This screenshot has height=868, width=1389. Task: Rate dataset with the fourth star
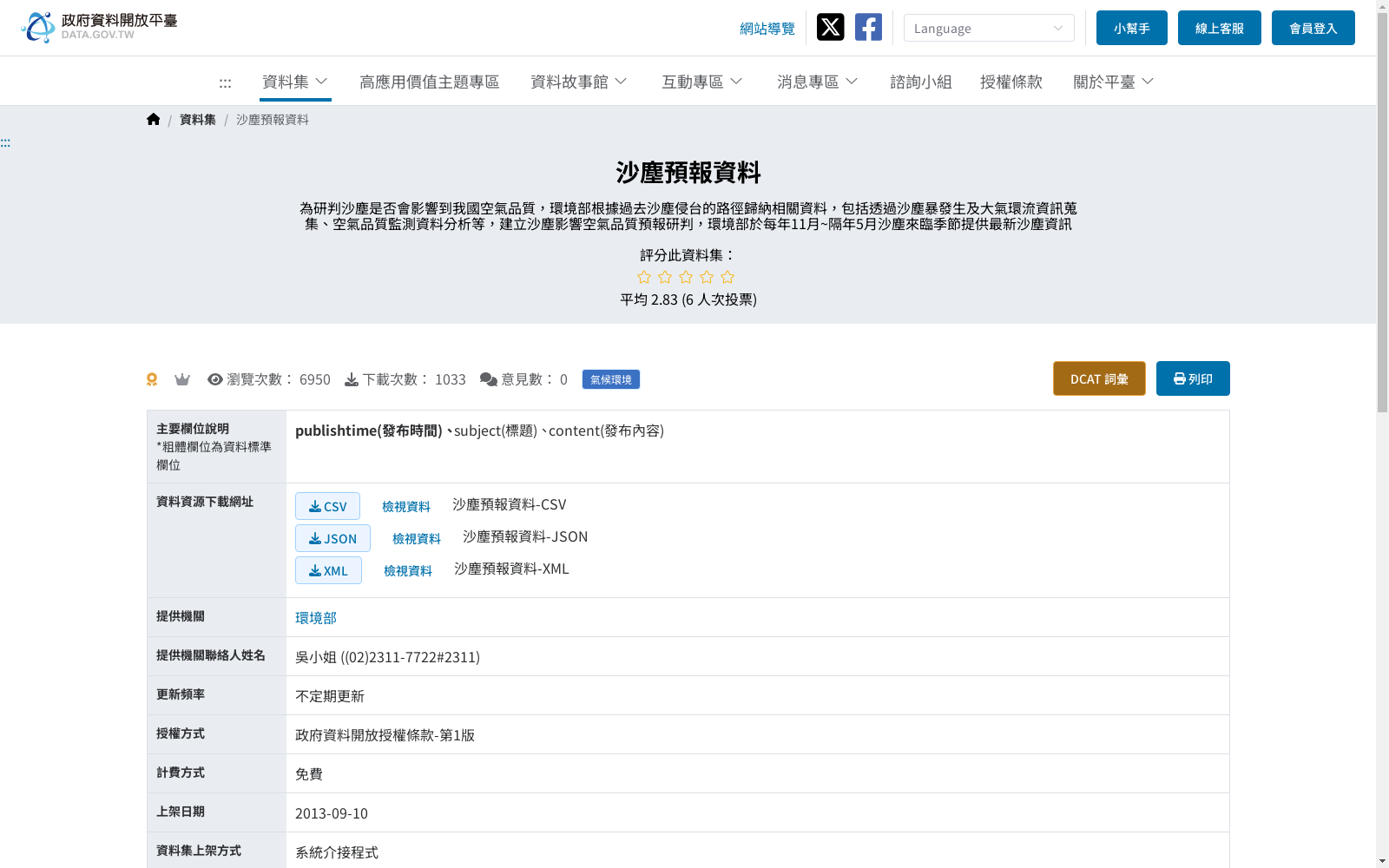(x=707, y=277)
